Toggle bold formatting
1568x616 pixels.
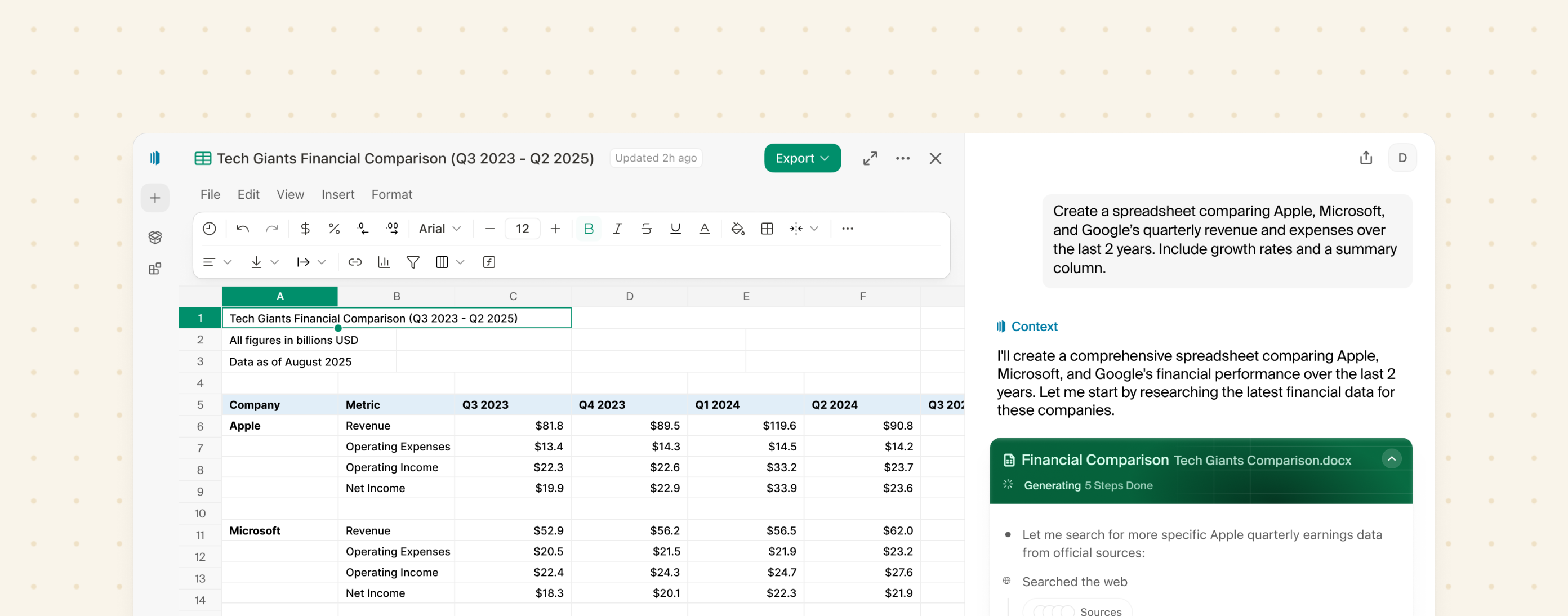coord(589,229)
